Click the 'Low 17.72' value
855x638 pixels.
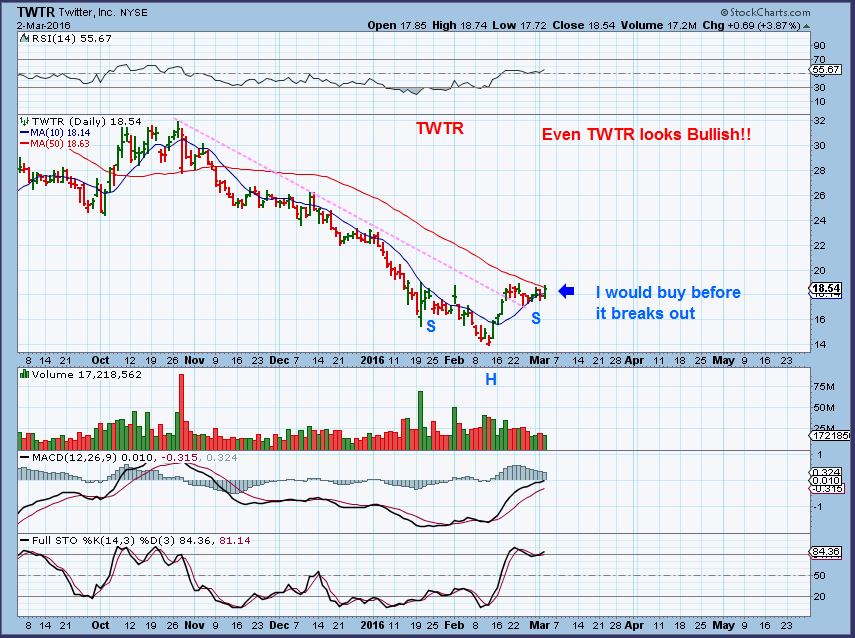520,25
